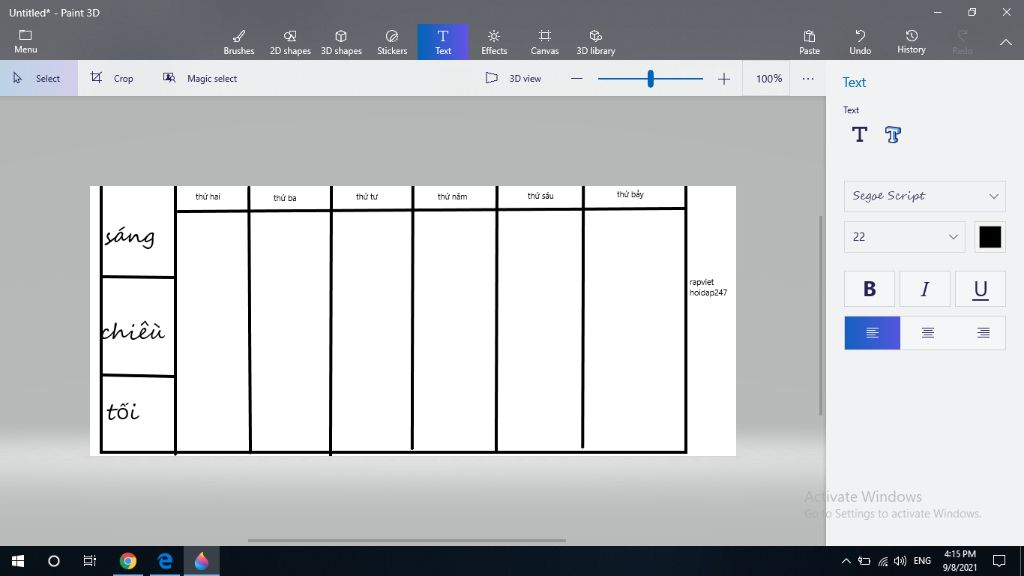Open the notification center icon
The height and width of the screenshot is (576, 1024).
click(x=999, y=561)
